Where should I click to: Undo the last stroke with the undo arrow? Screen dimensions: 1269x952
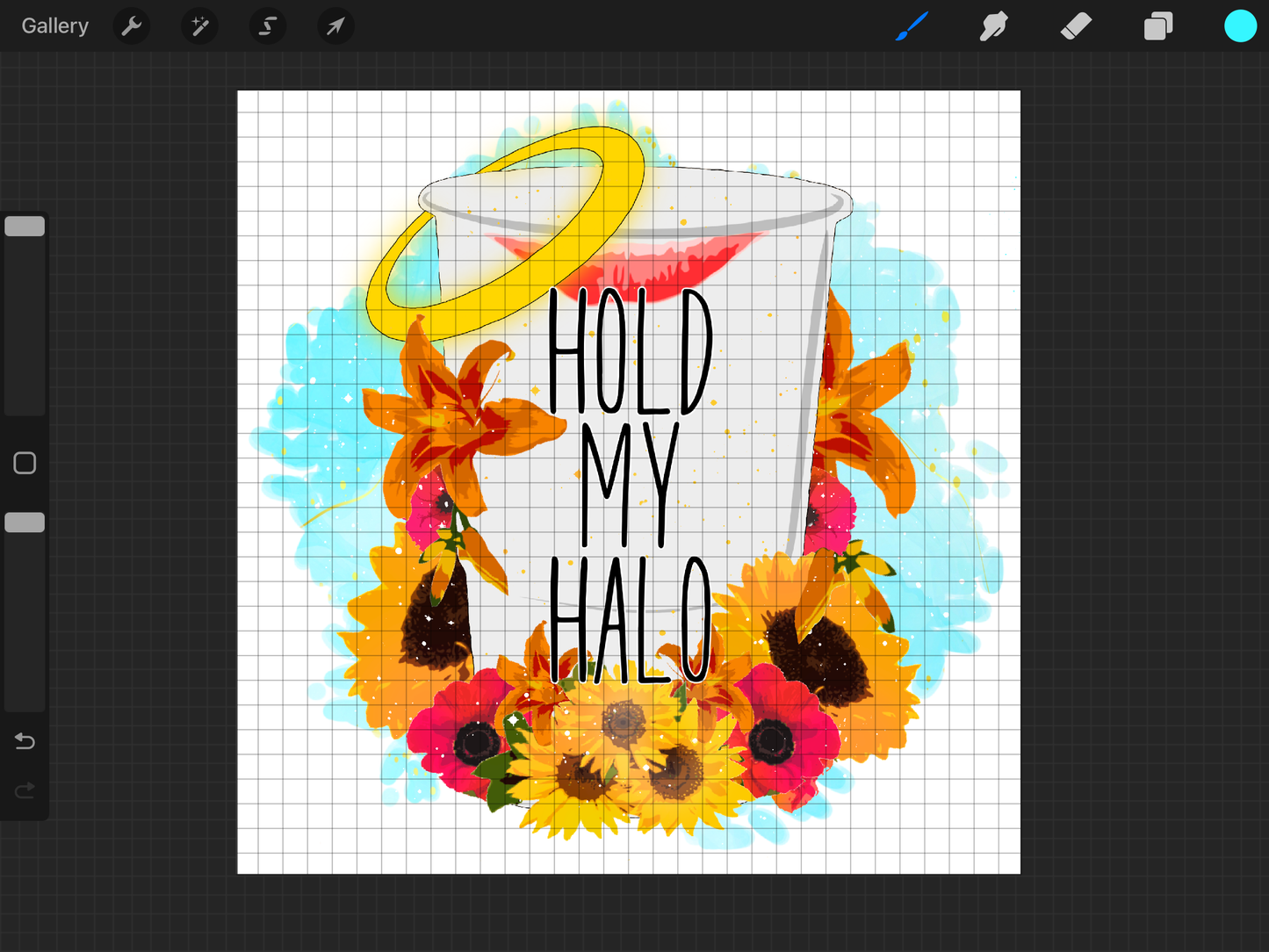[x=25, y=741]
